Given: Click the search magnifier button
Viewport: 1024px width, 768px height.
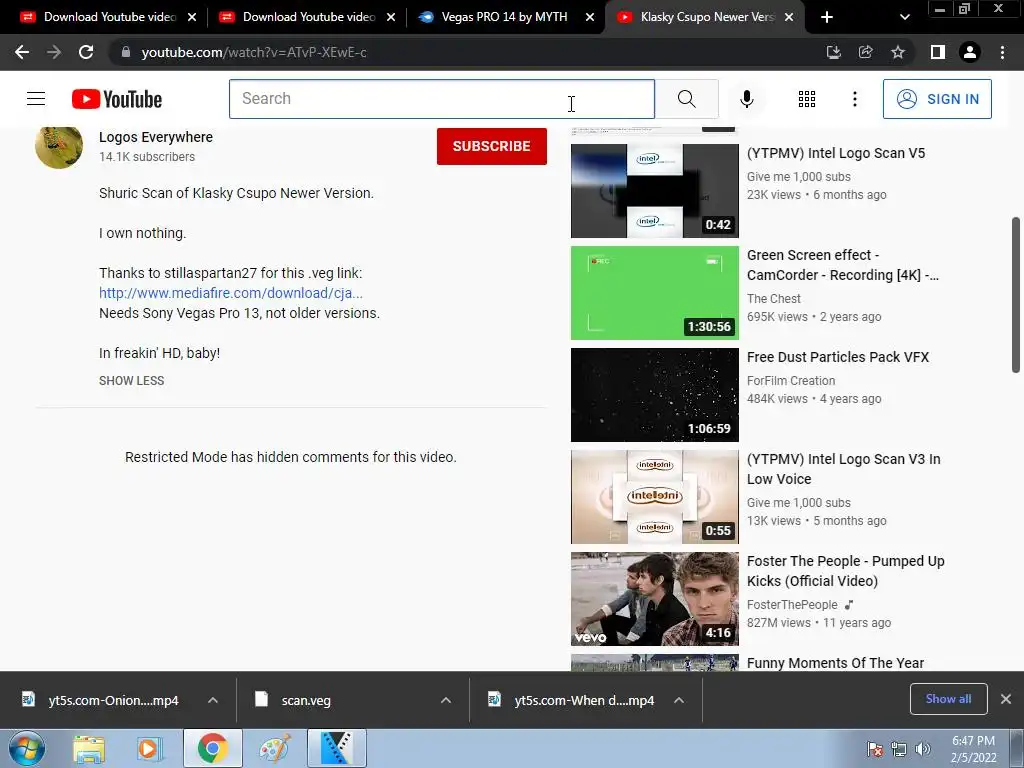Looking at the screenshot, I should [x=686, y=99].
